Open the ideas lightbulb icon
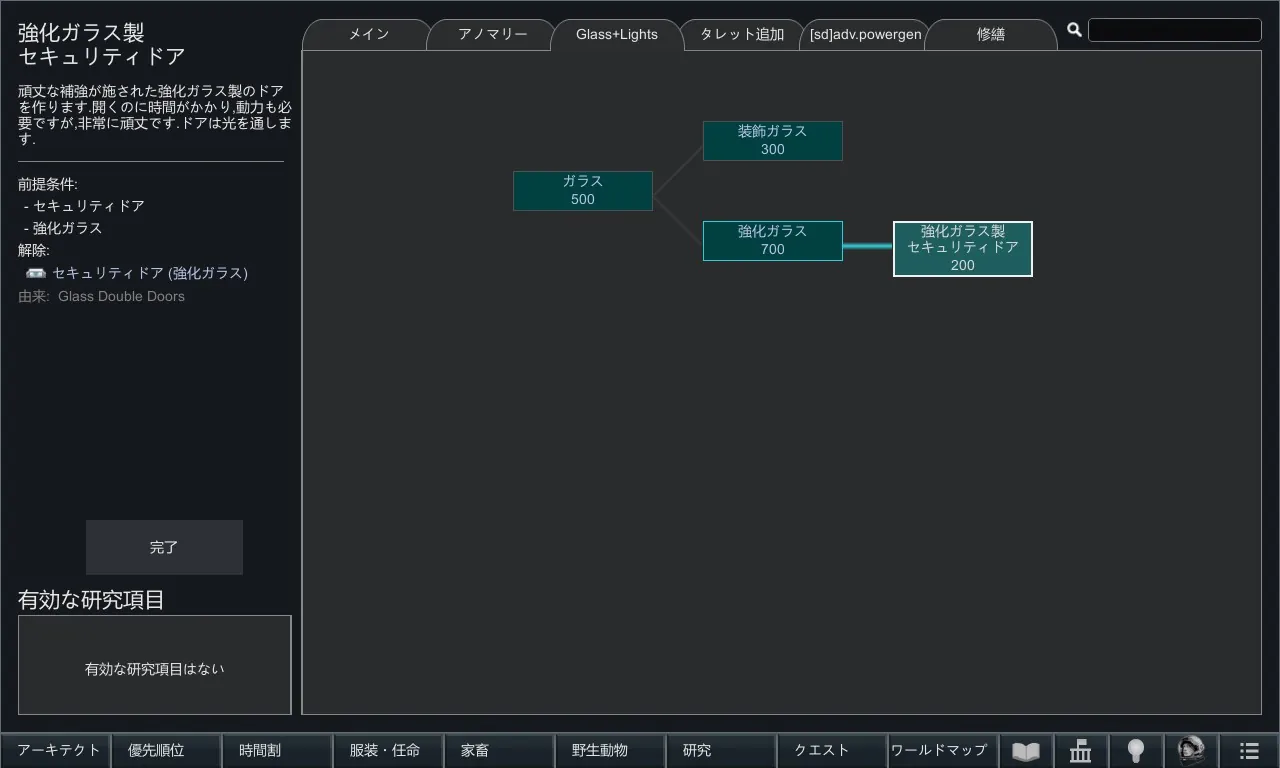The width and height of the screenshot is (1280, 768). point(1135,751)
